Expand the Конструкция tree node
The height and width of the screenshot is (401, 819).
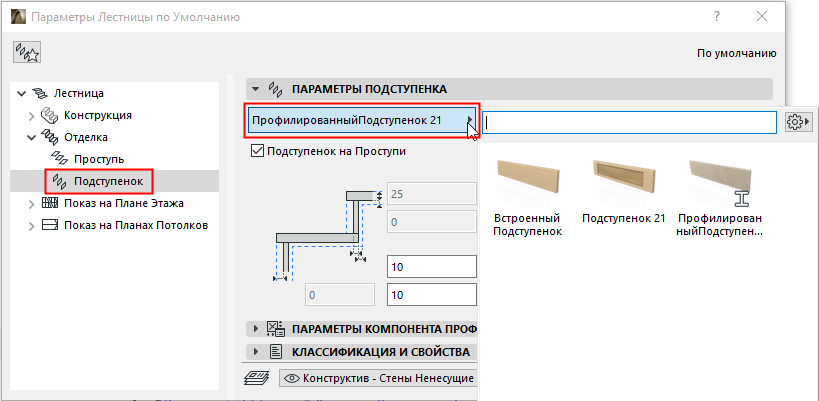(31, 116)
